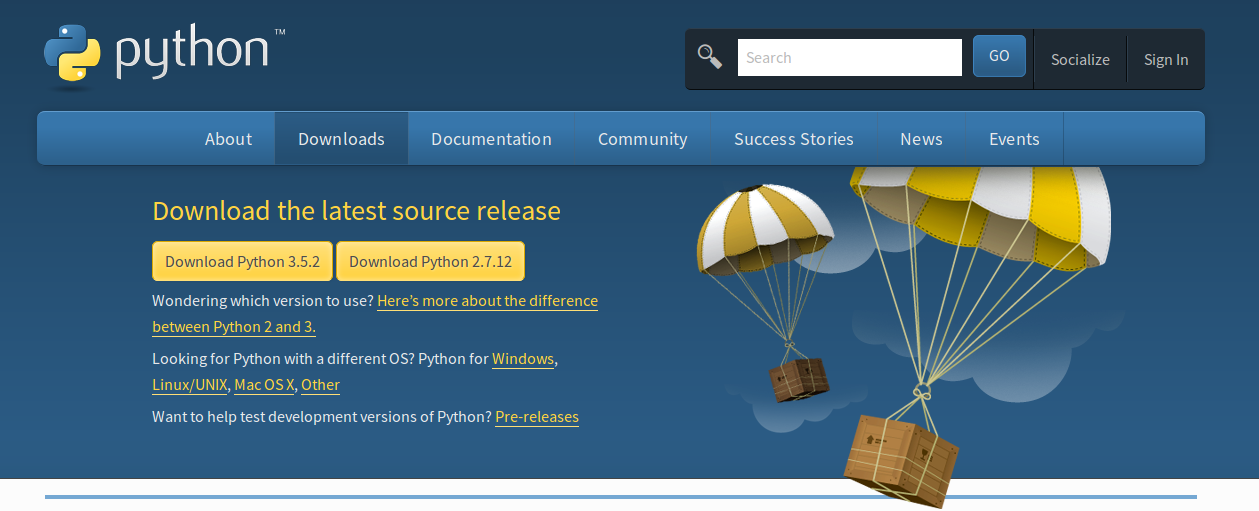Open the About navigation tab
Viewport: 1259px width, 511px height.
click(228, 139)
